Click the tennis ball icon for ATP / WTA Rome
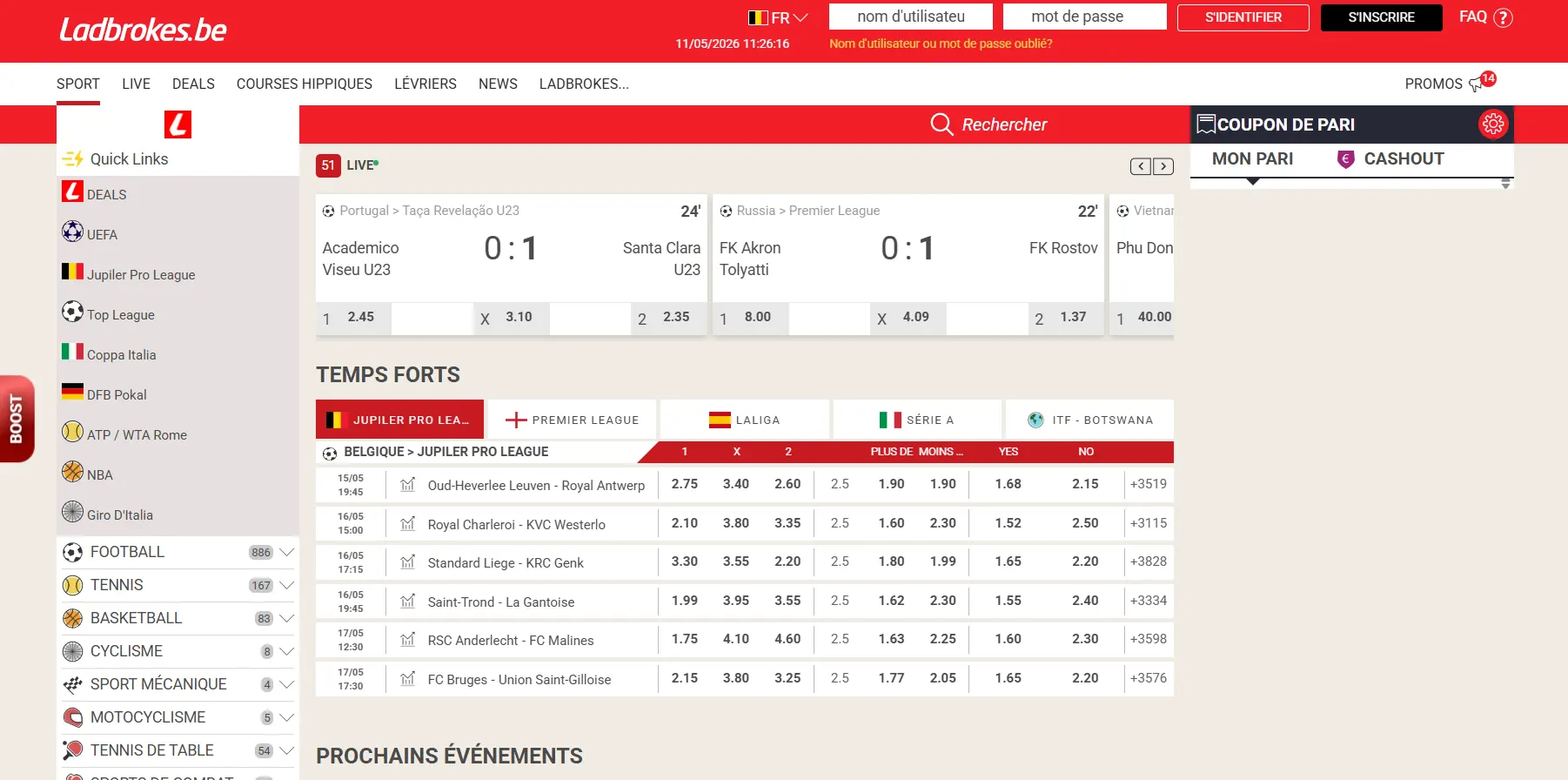Viewport: 1568px width, 780px height. [72, 432]
